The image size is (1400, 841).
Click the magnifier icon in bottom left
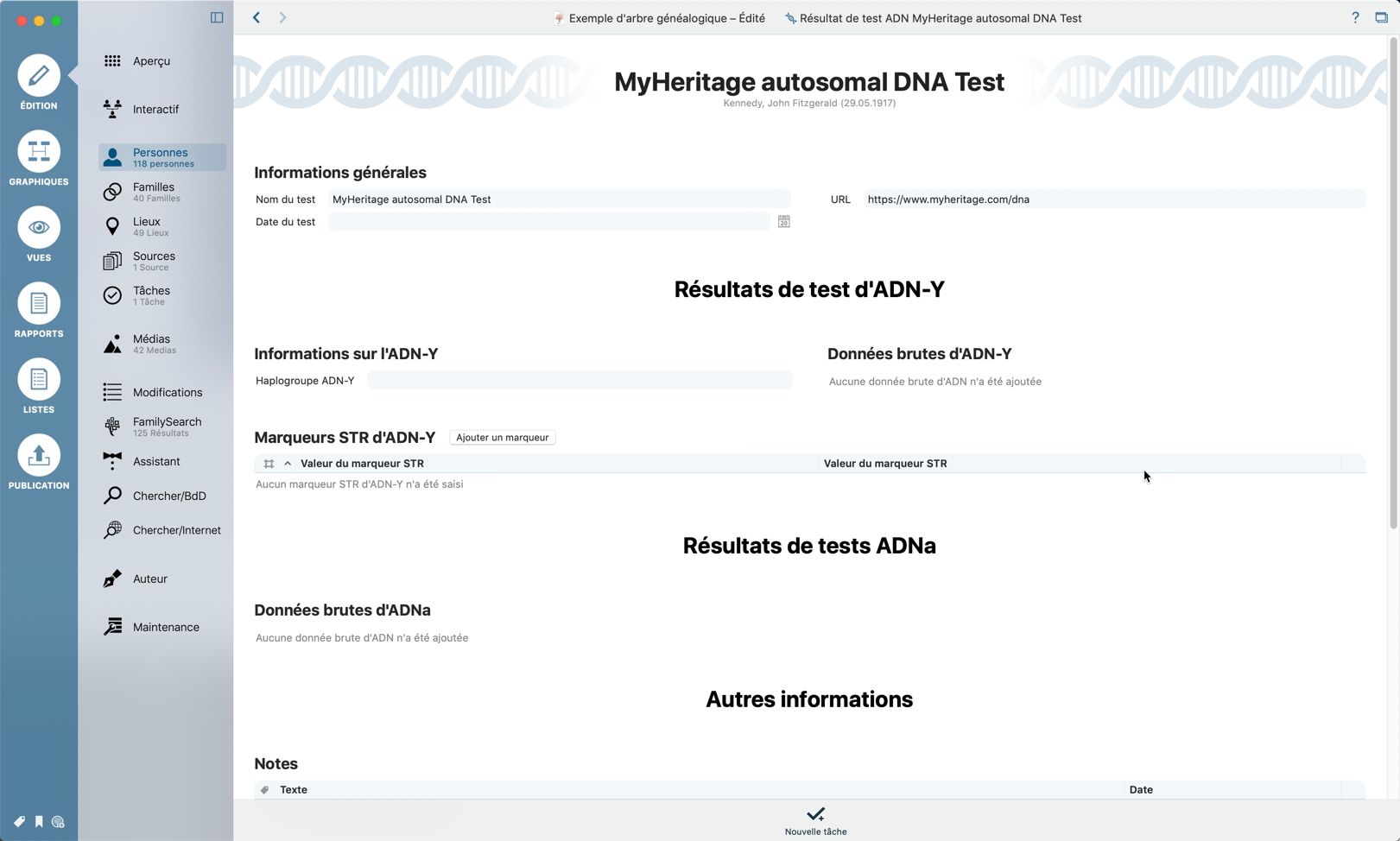58,822
